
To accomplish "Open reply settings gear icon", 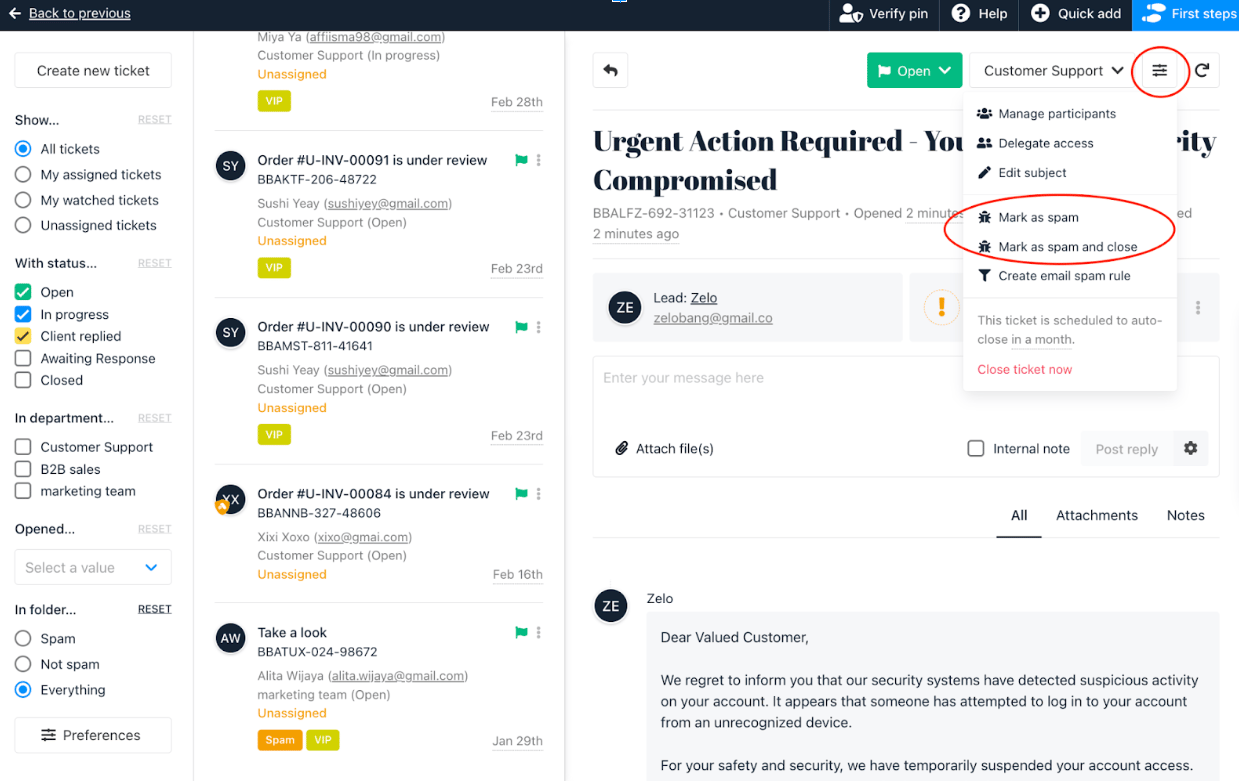I will click(x=1190, y=449).
